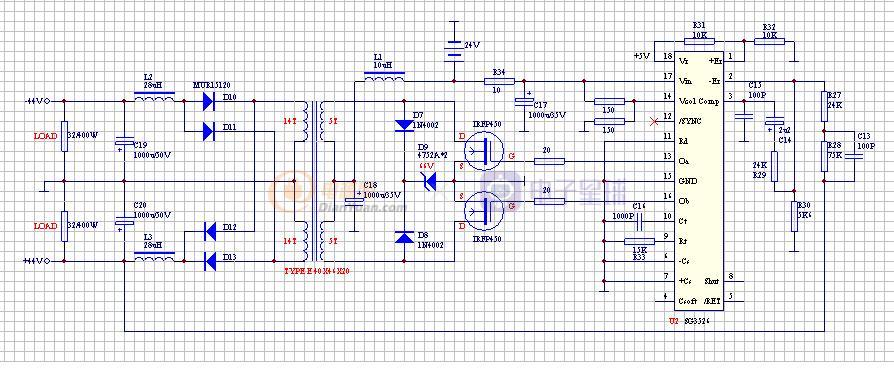The height and width of the screenshot is (384, 894).
Task: Select the R31 10K resistor
Action: (699, 41)
